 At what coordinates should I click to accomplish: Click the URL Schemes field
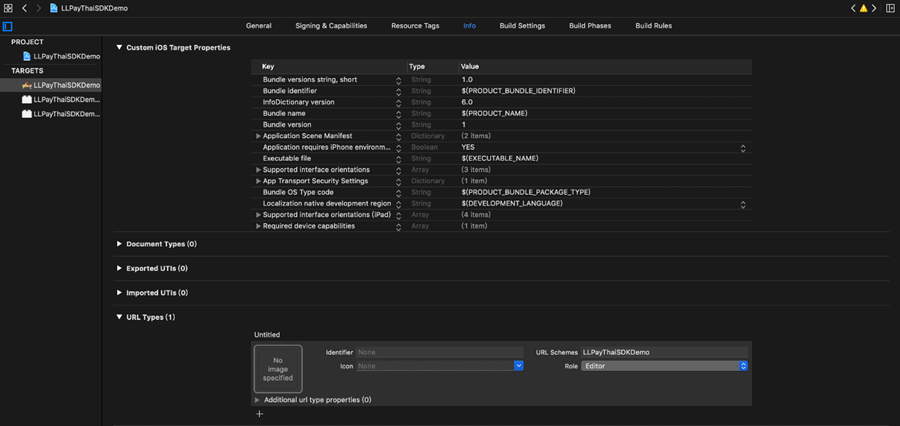tap(664, 353)
